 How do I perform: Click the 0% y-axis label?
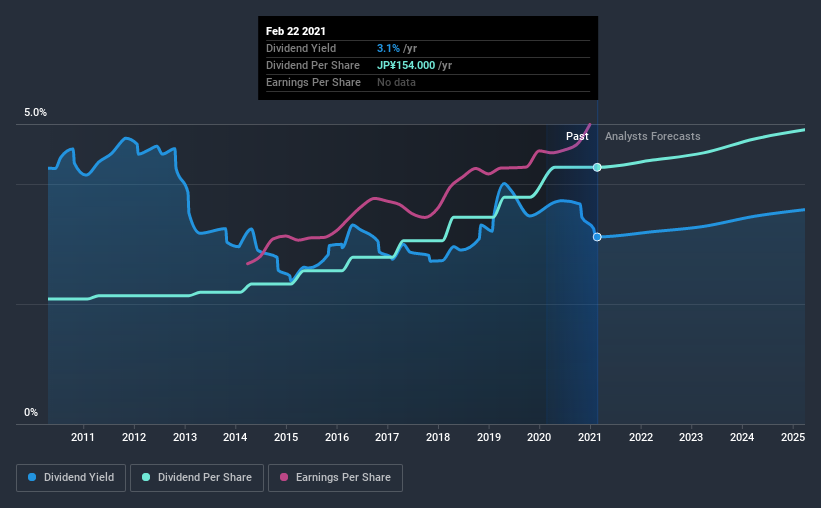pyautogui.click(x=31, y=413)
